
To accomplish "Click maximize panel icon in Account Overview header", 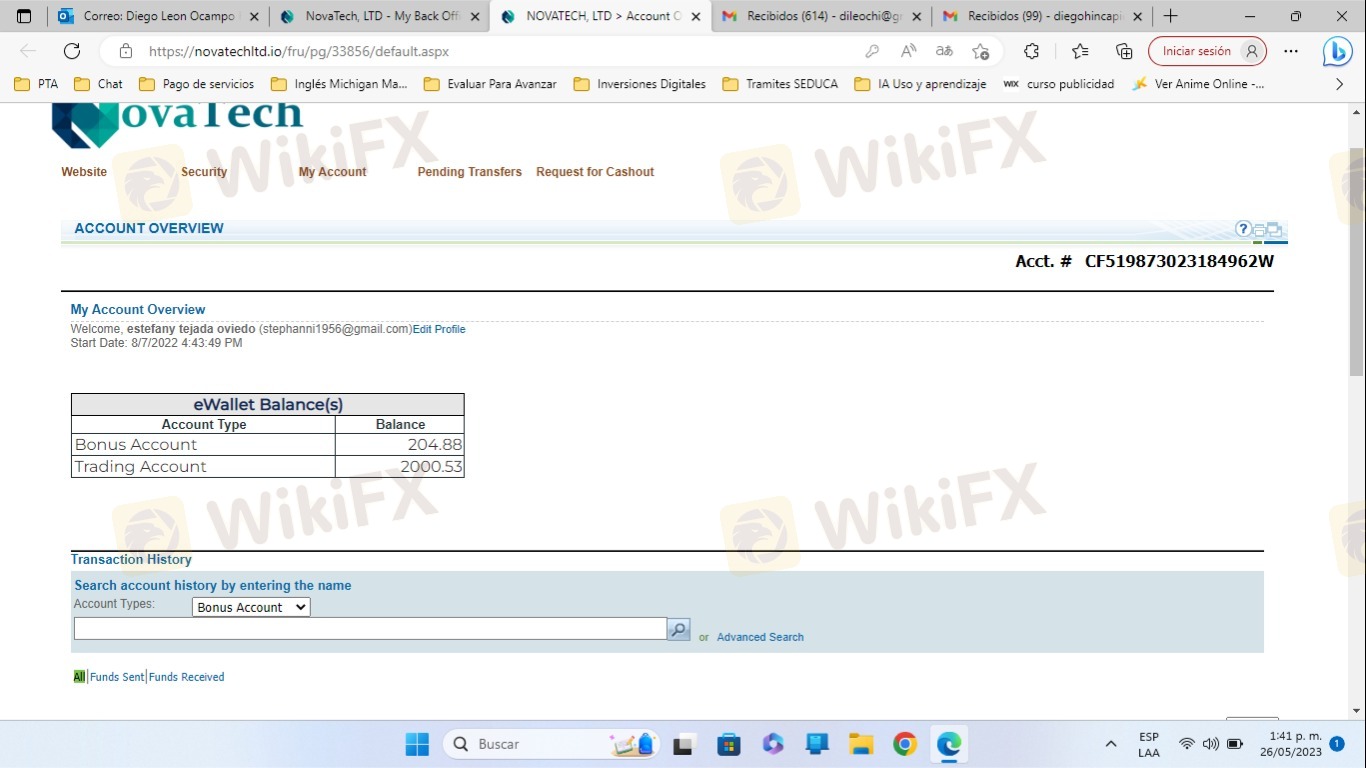I will click(x=1274, y=230).
